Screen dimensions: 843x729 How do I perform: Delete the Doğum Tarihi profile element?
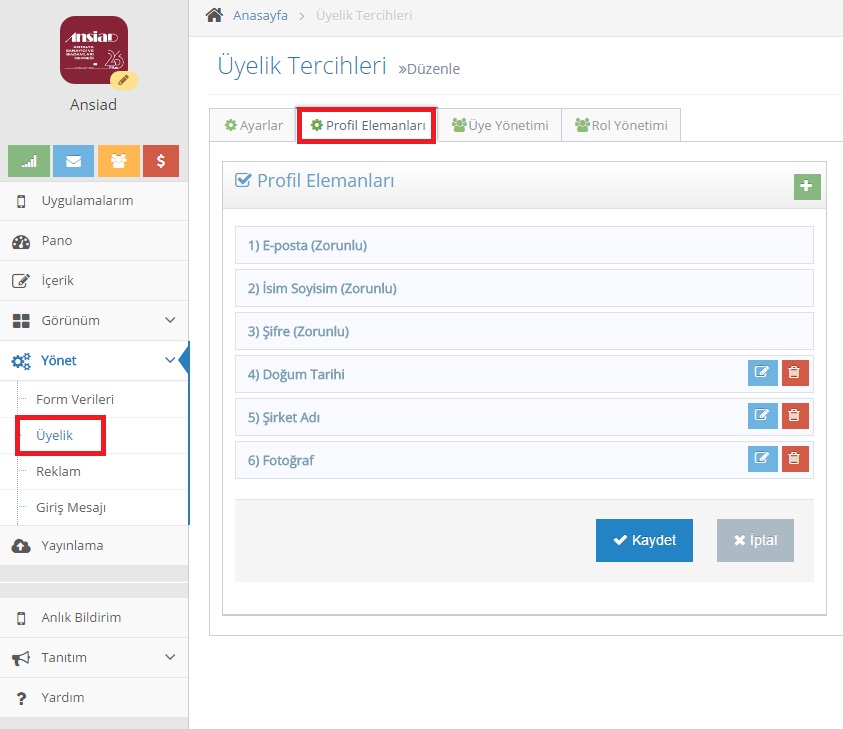coord(795,372)
